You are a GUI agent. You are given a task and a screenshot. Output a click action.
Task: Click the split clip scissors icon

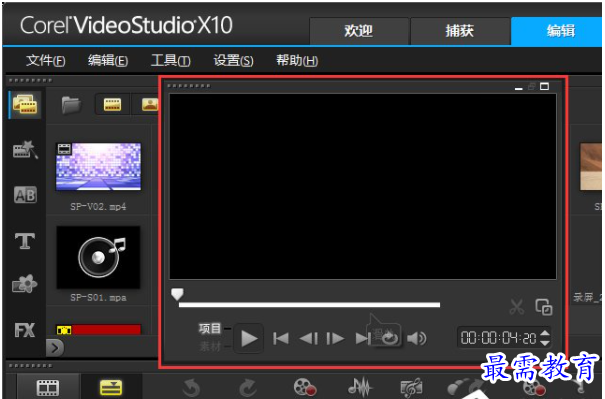517,307
